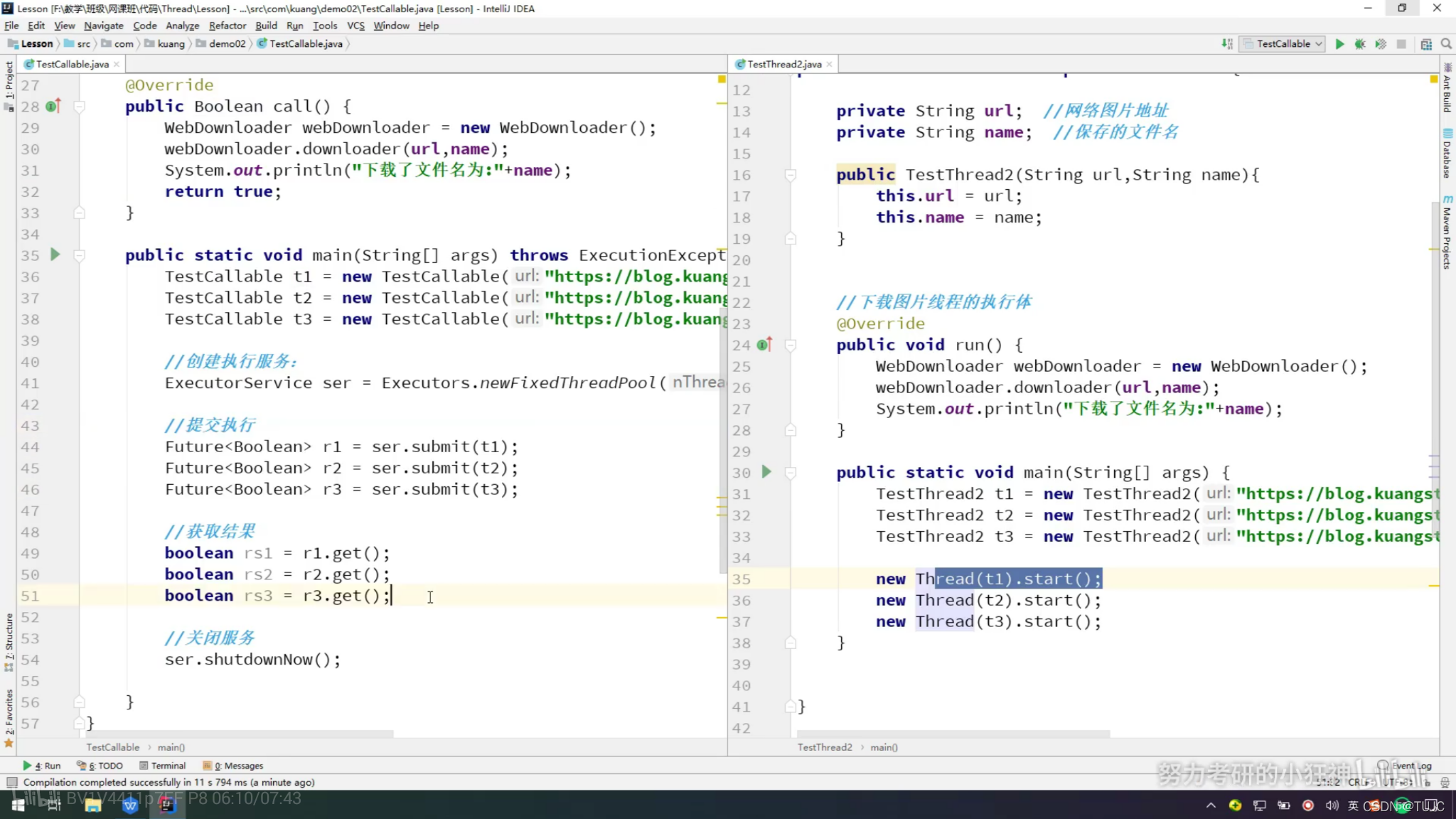1456x819 pixels.
Task: Open the volume control in system tray
Action: [x=1331, y=805]
